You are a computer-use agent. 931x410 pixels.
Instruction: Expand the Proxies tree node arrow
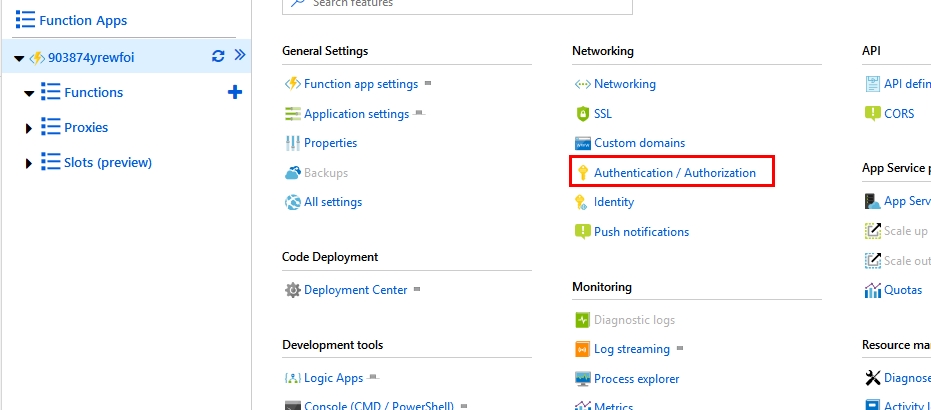point(28,128)
